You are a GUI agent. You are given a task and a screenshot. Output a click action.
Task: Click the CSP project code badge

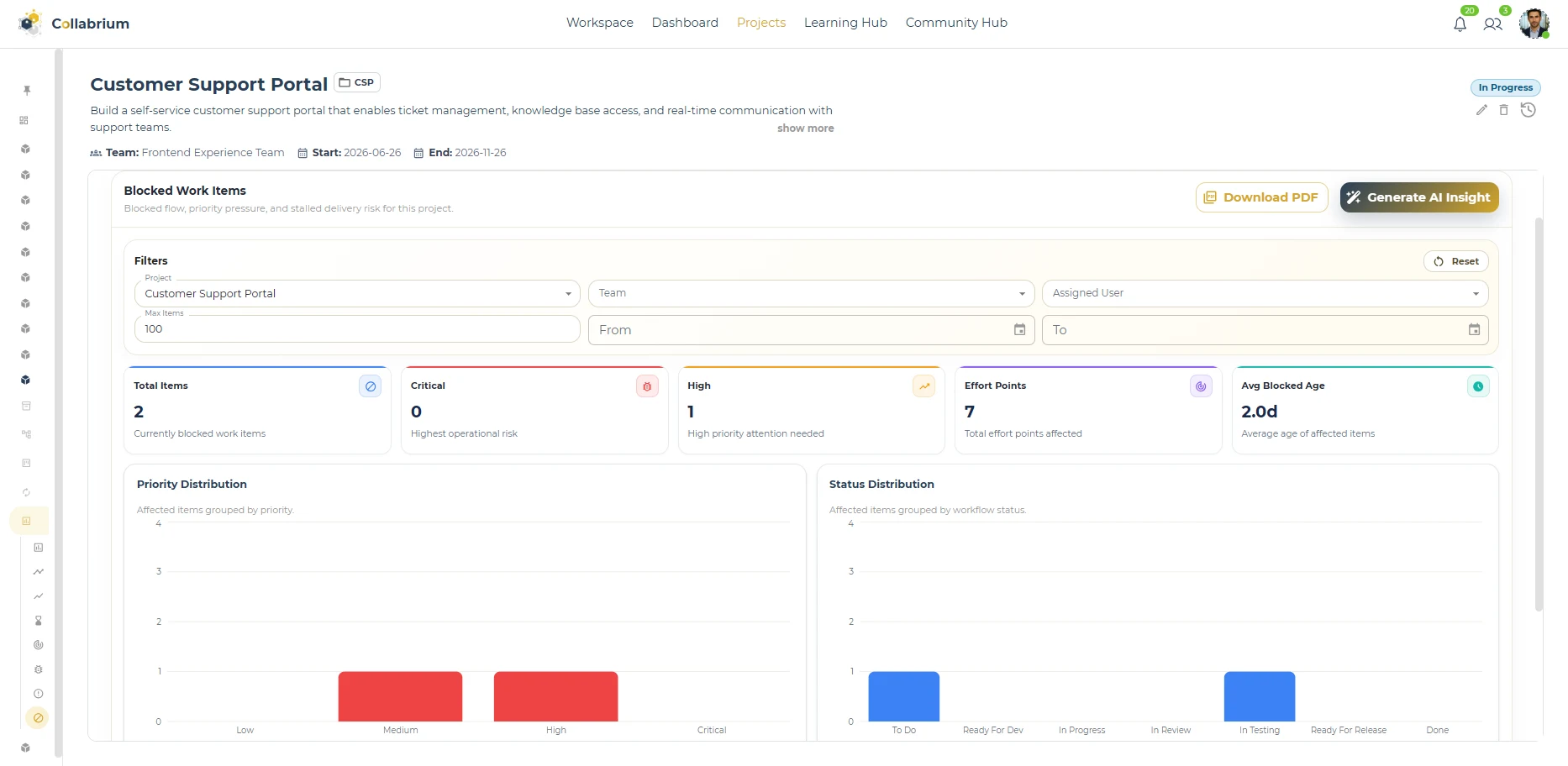tap(357, 82)
